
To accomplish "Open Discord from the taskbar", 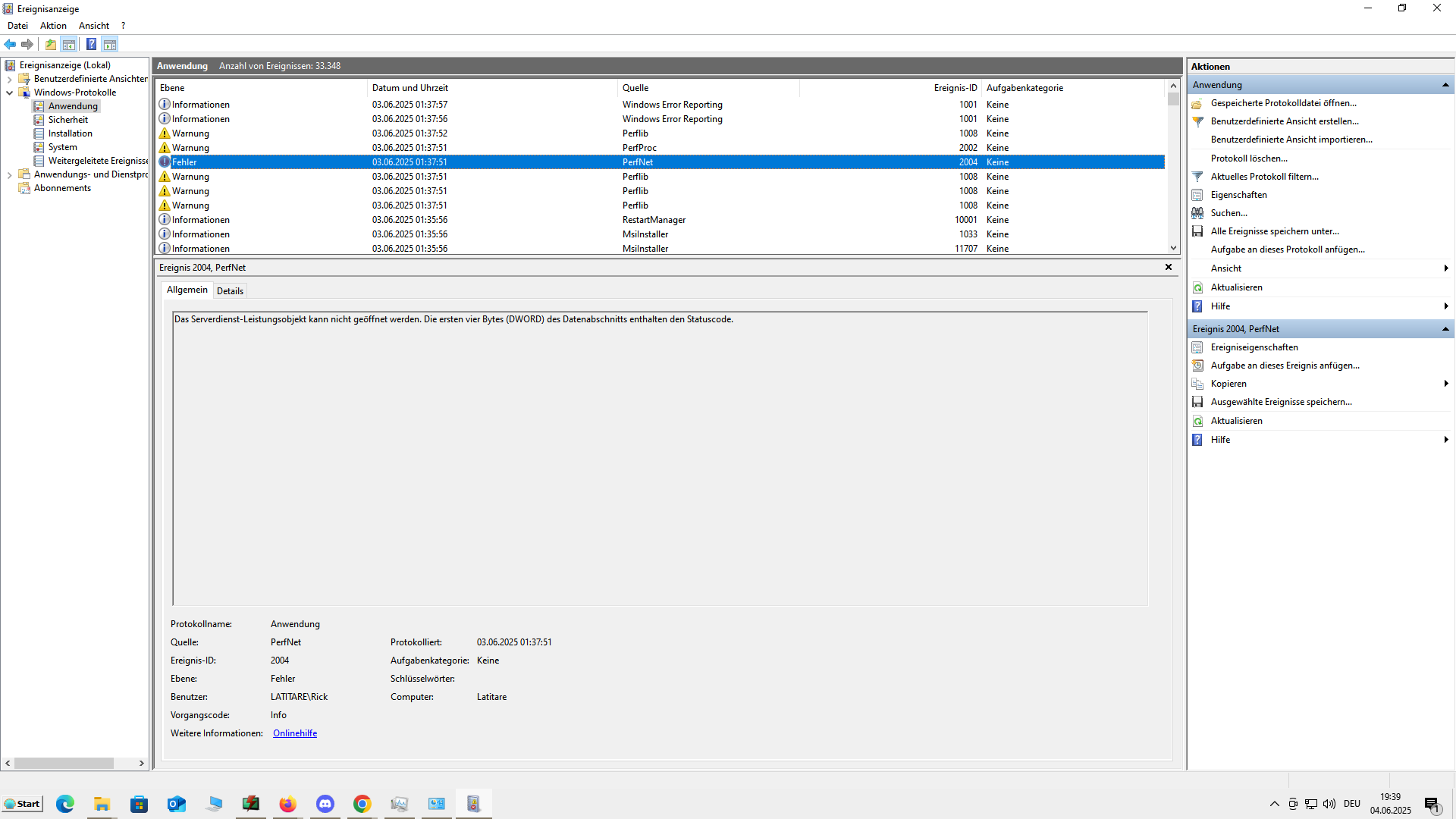I will click(325, 804).
